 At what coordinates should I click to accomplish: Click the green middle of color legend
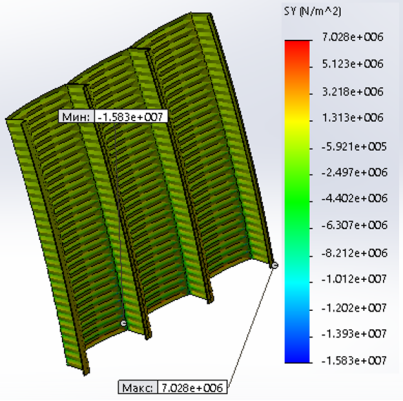tap(297, 200)
